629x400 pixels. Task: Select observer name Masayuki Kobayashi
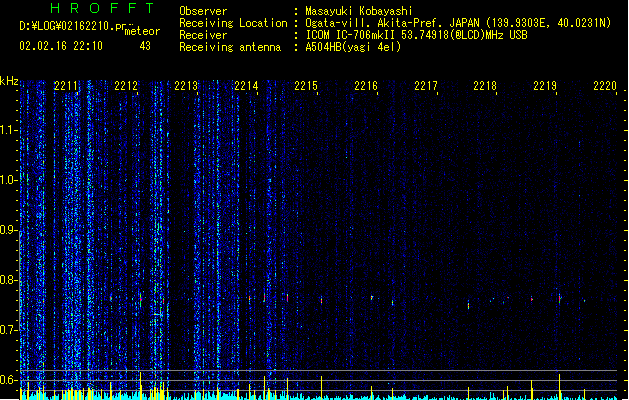click(359, 11)
